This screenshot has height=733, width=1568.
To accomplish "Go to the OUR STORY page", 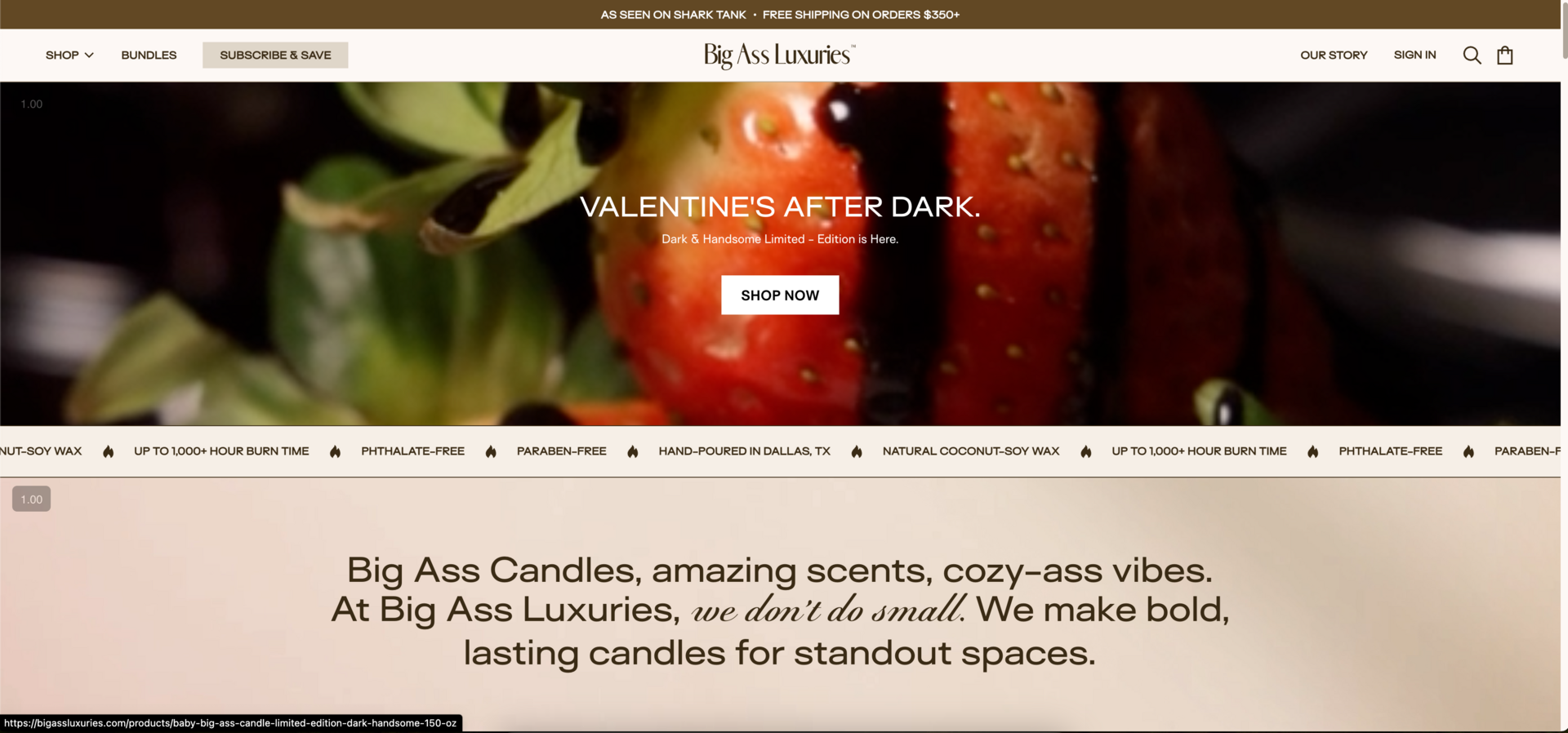I will pos(1334,55).
